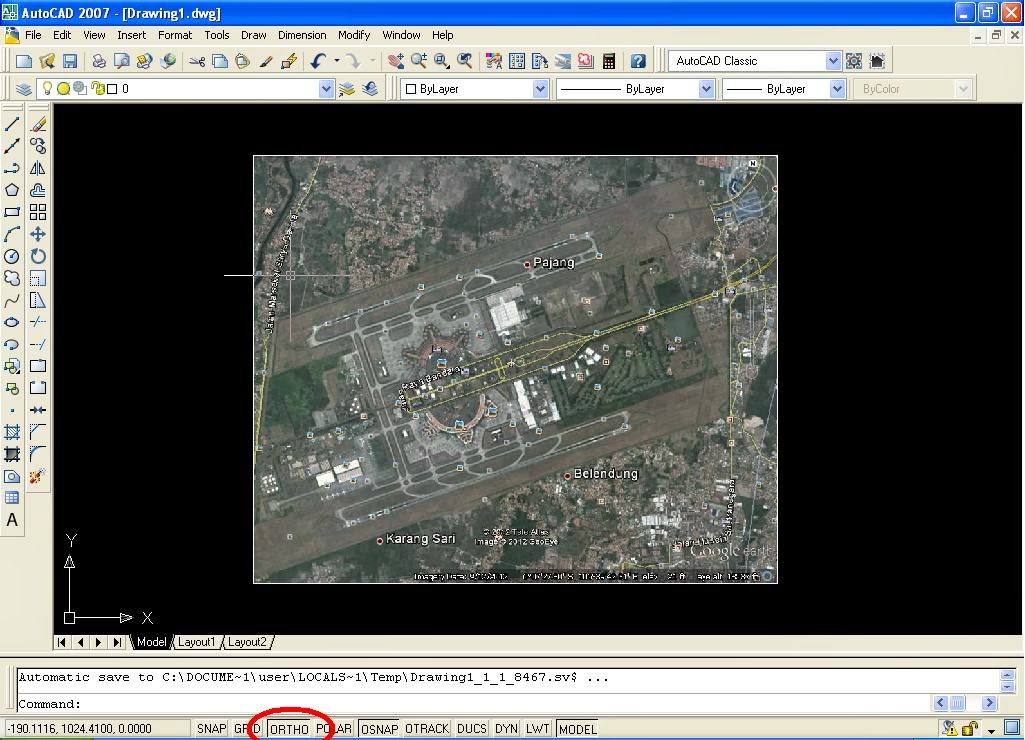This screenshot has height=740, width=1025.
Task: Toggle SNAP mode in status bar
Action: coord(211,728)
